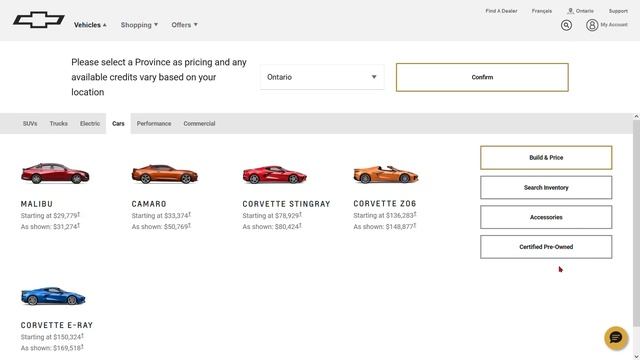Image resolution: width=640 pixels, height=360 pixels.
Task: Click the Certified Pre-Owned button
Action: point(546,247)
